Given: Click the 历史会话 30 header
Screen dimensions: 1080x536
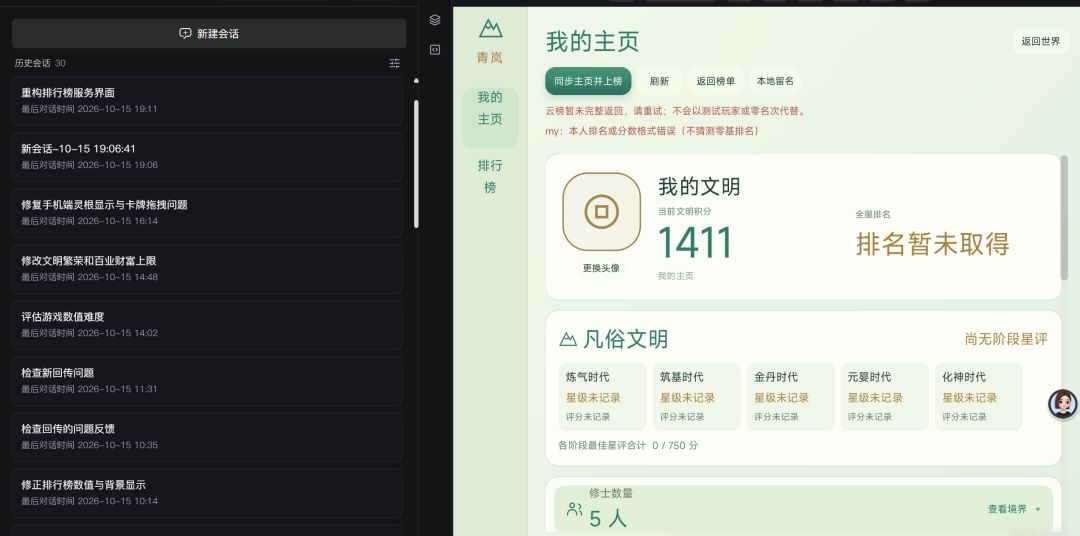Looking at the screenshot, I should (40, 63).
